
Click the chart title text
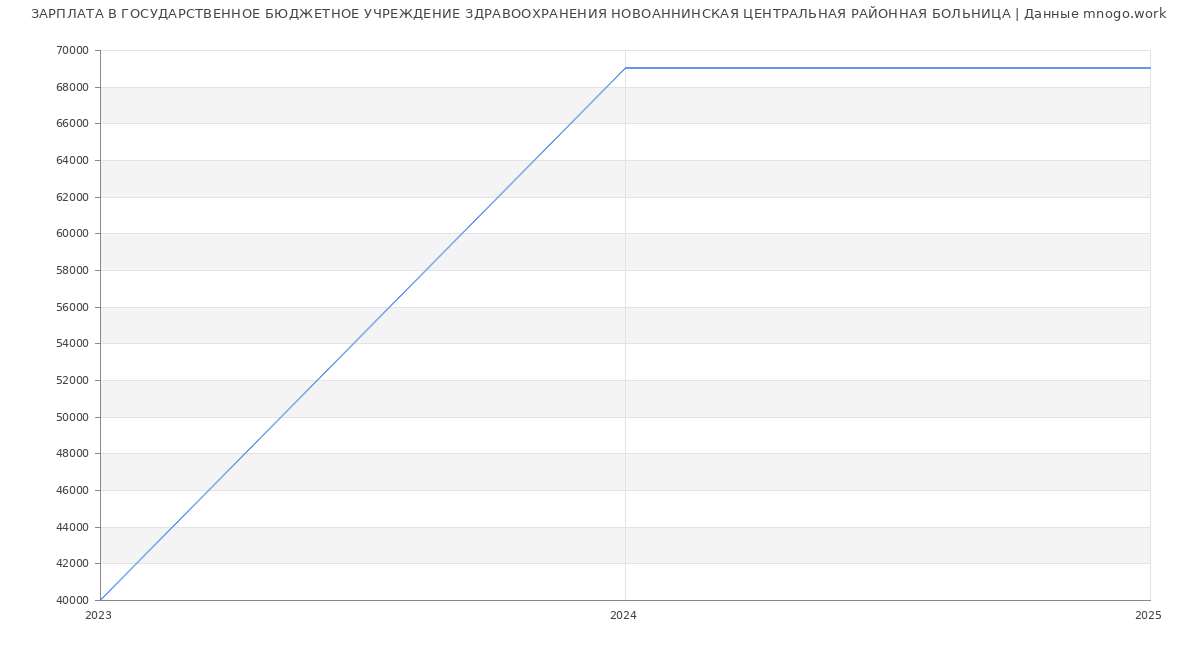point(598,14)
